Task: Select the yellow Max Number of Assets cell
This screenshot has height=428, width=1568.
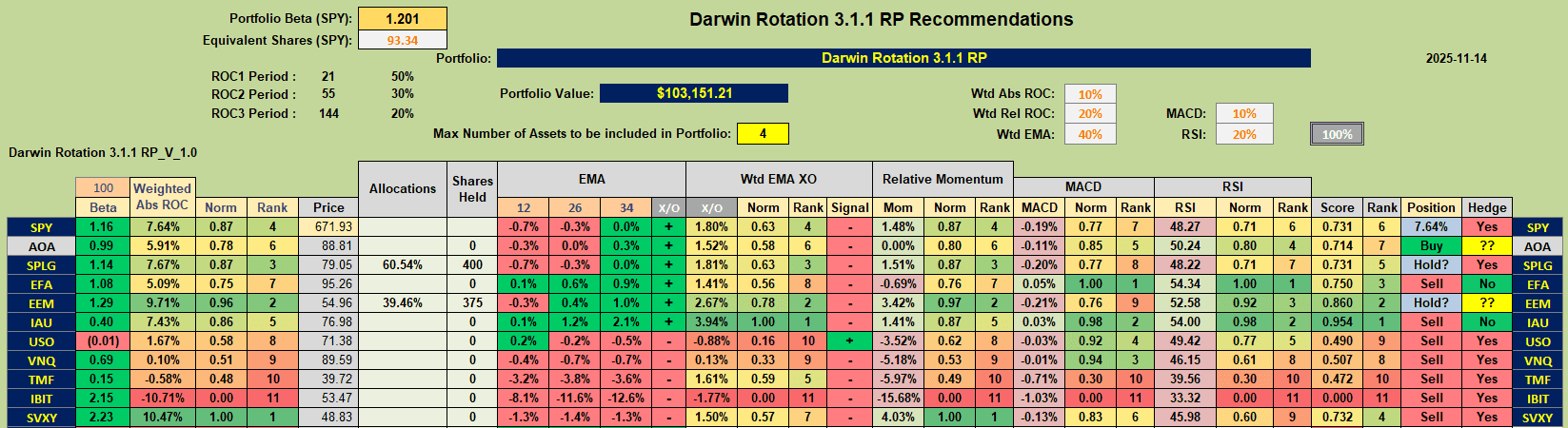Action: point(762,133)
